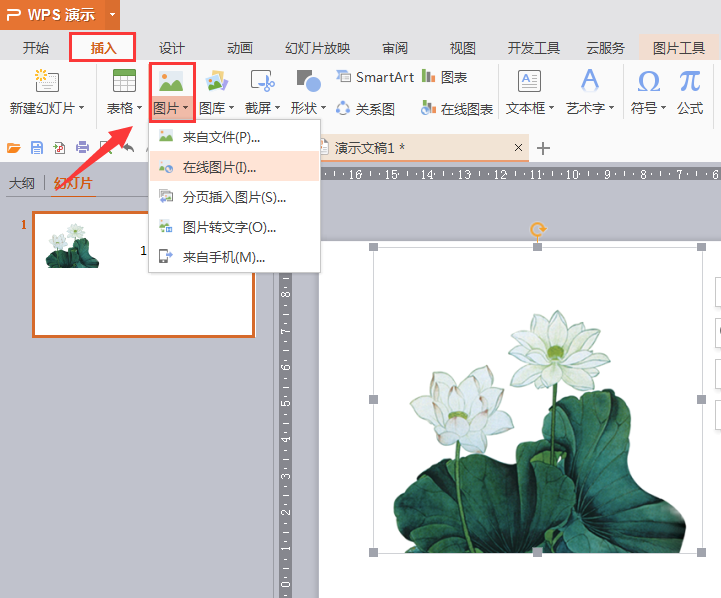721x598 pixels.
Task: Select 图片转文字(O) menu entry
Action: (235, 227)
